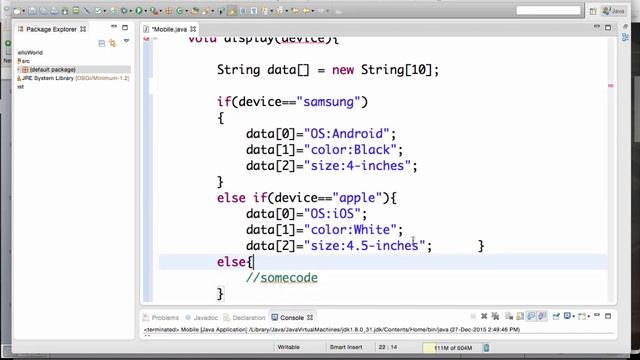The height and width of the screenshot is (360, 640).
Task: Select the Java perspective button
Action: click(613, 11)
